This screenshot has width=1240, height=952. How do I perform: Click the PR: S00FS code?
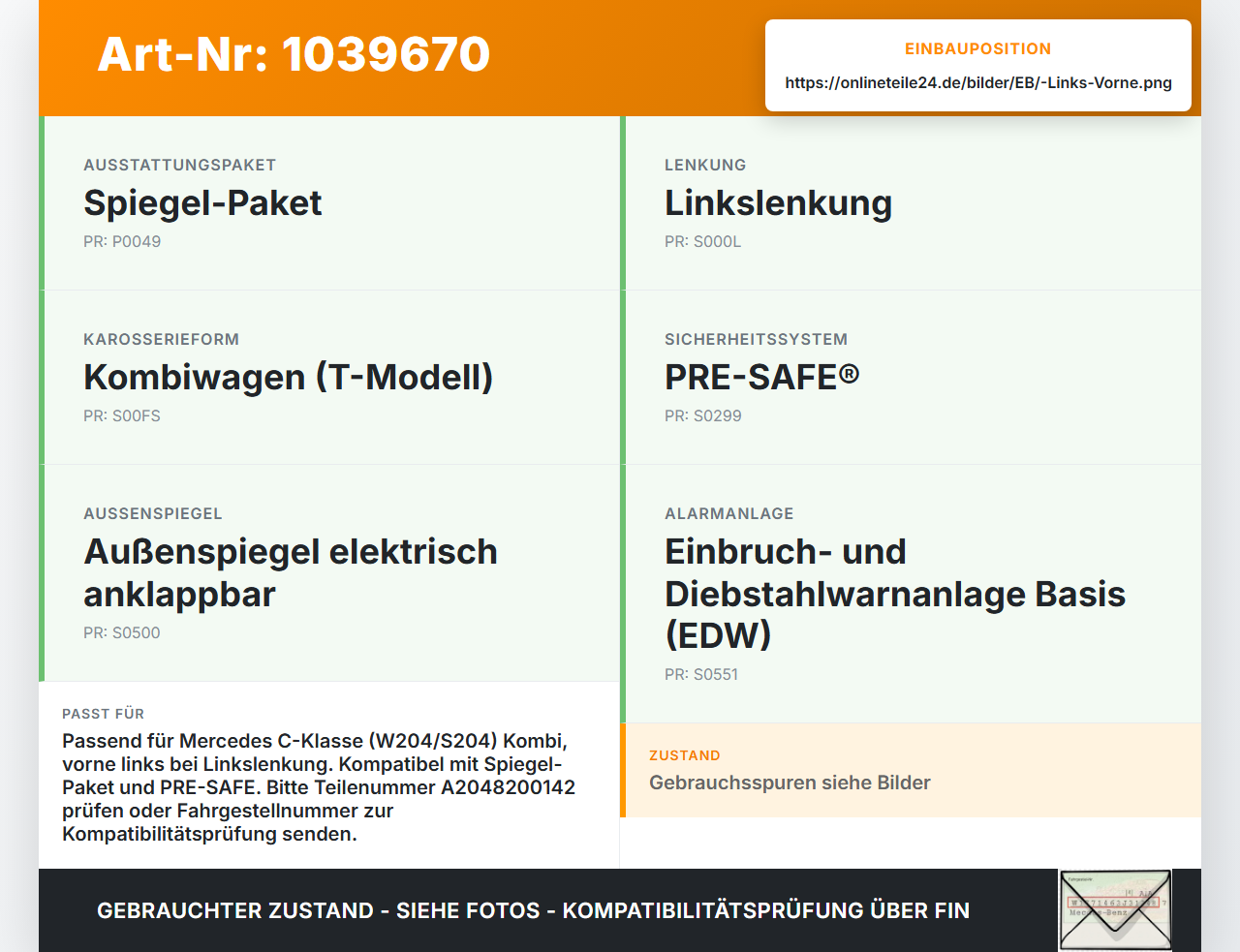122,416
